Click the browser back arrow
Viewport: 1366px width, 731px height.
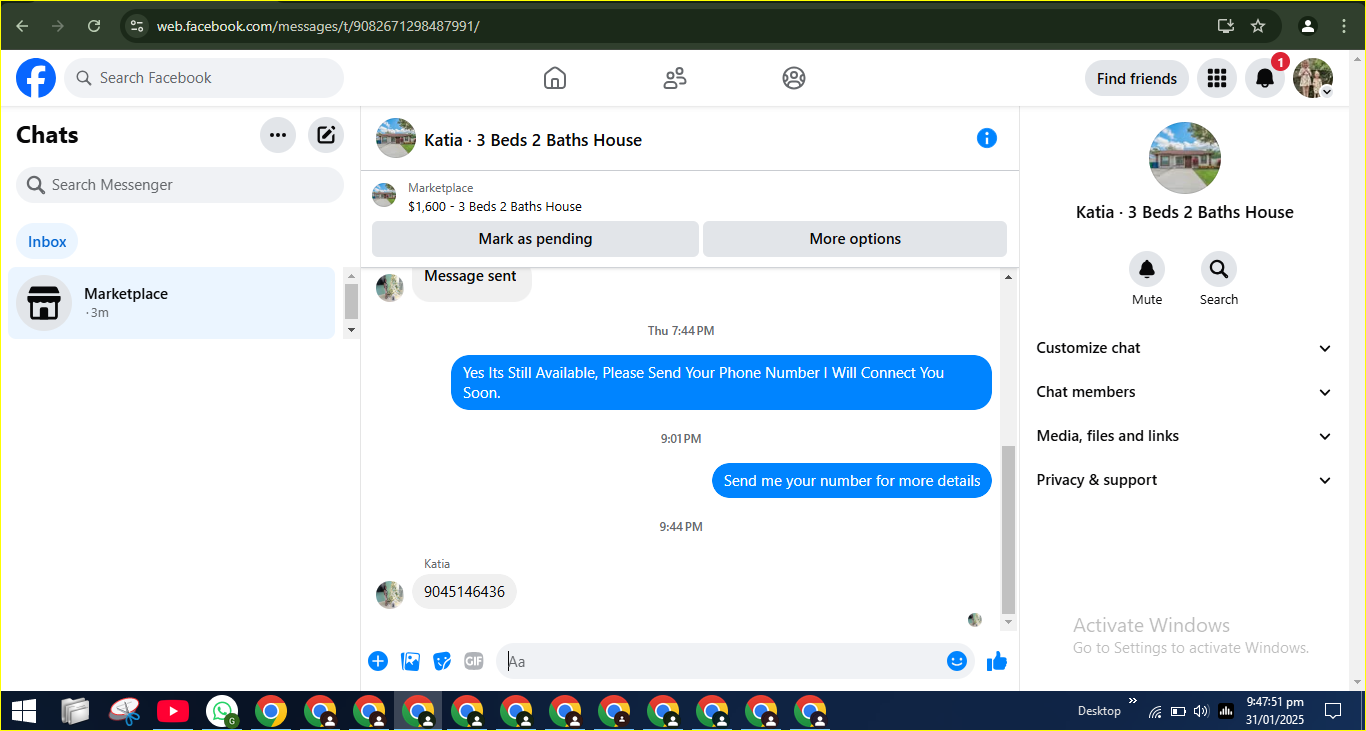click(x=22, y=26)
